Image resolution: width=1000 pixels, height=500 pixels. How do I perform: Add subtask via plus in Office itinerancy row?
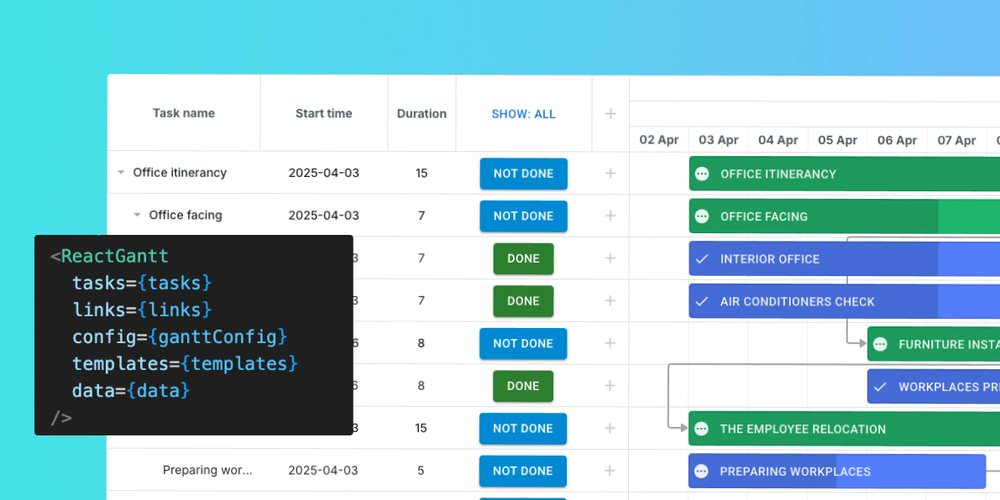610,173
